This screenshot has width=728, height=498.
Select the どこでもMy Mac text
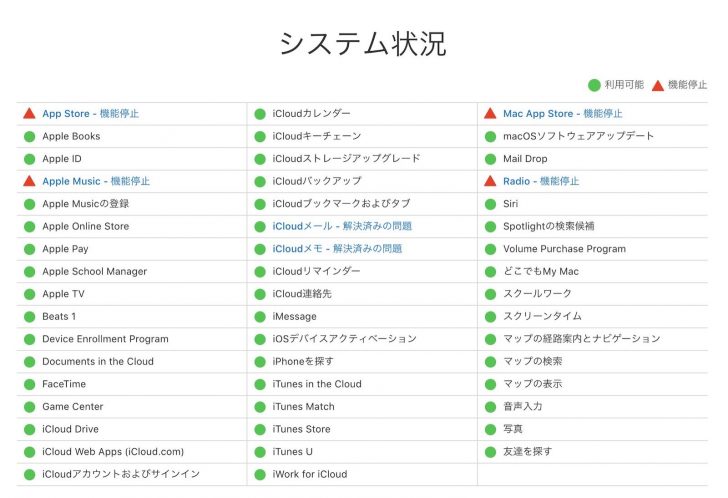click(541, 272)
